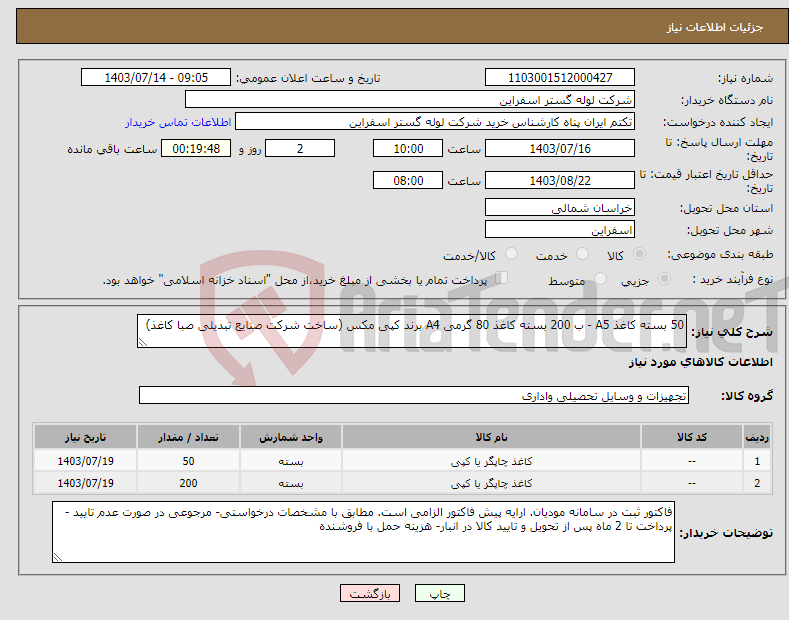This screenshot has width=789, height=620.
Task: Click the گروه کالا field تجهیزات و وسایل تحصیلی واداری
Action: click(x=414, y=396)
